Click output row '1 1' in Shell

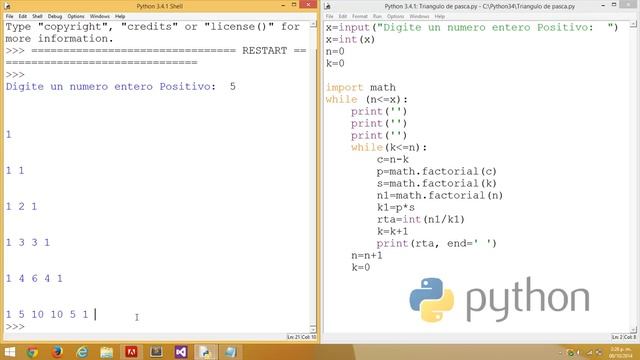tap(15, 171)
